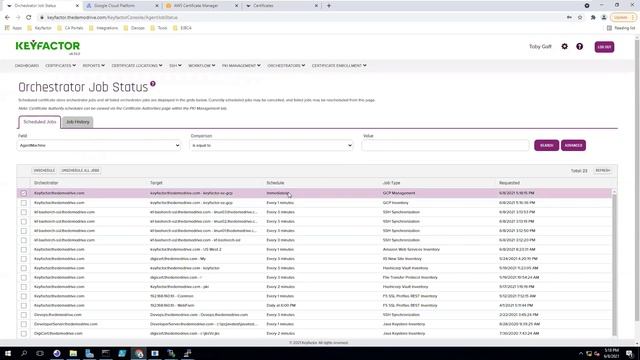Image resolution: width=640 pixels, height=360 pixels.
Task: Click the Keyfactor logo
Action: pos(48,47)
